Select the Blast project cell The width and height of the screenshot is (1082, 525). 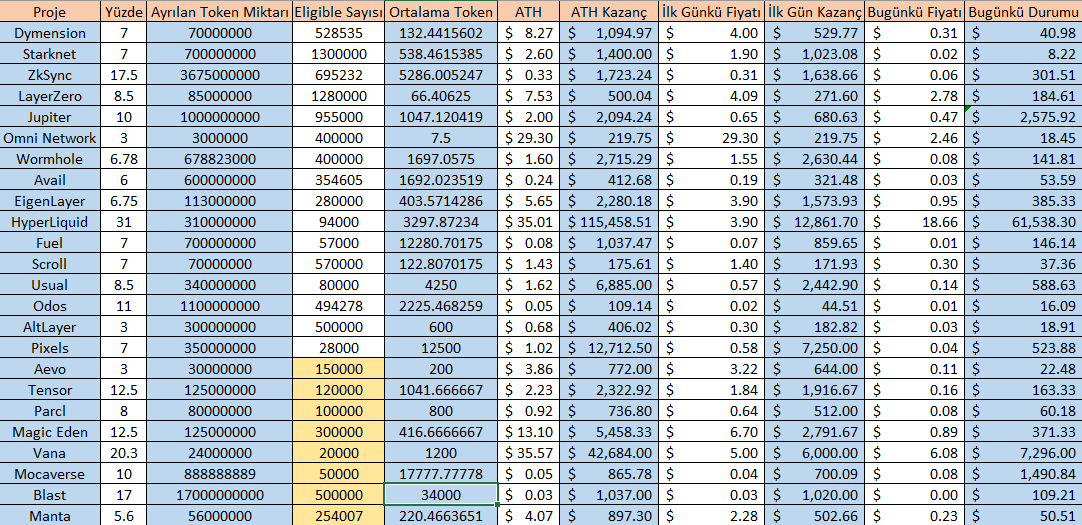point(50,495)
